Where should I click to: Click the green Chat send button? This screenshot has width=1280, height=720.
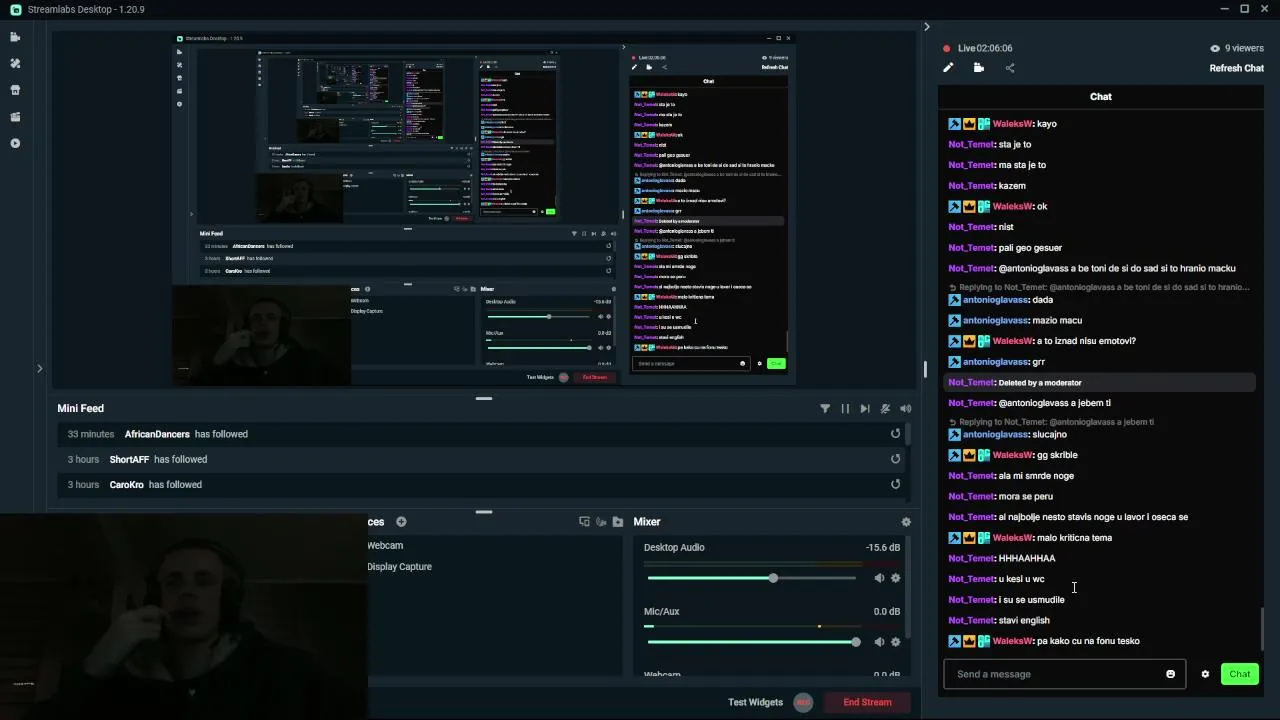pyautogui.click(x=1240, y=674)
